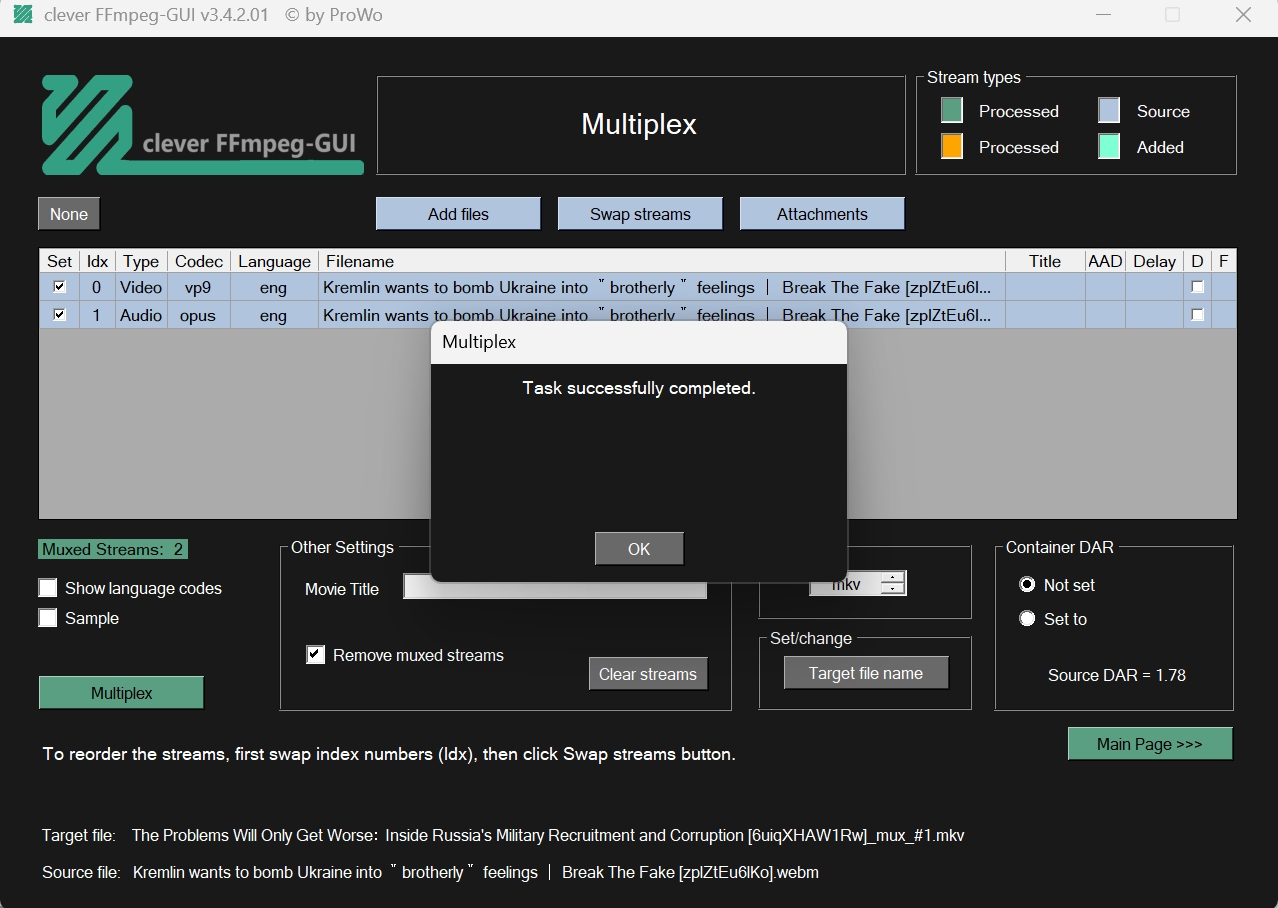Go to Main Page >>>
The height and width of the screenshot is (908, 1278).
click(x=1150, y=744)
